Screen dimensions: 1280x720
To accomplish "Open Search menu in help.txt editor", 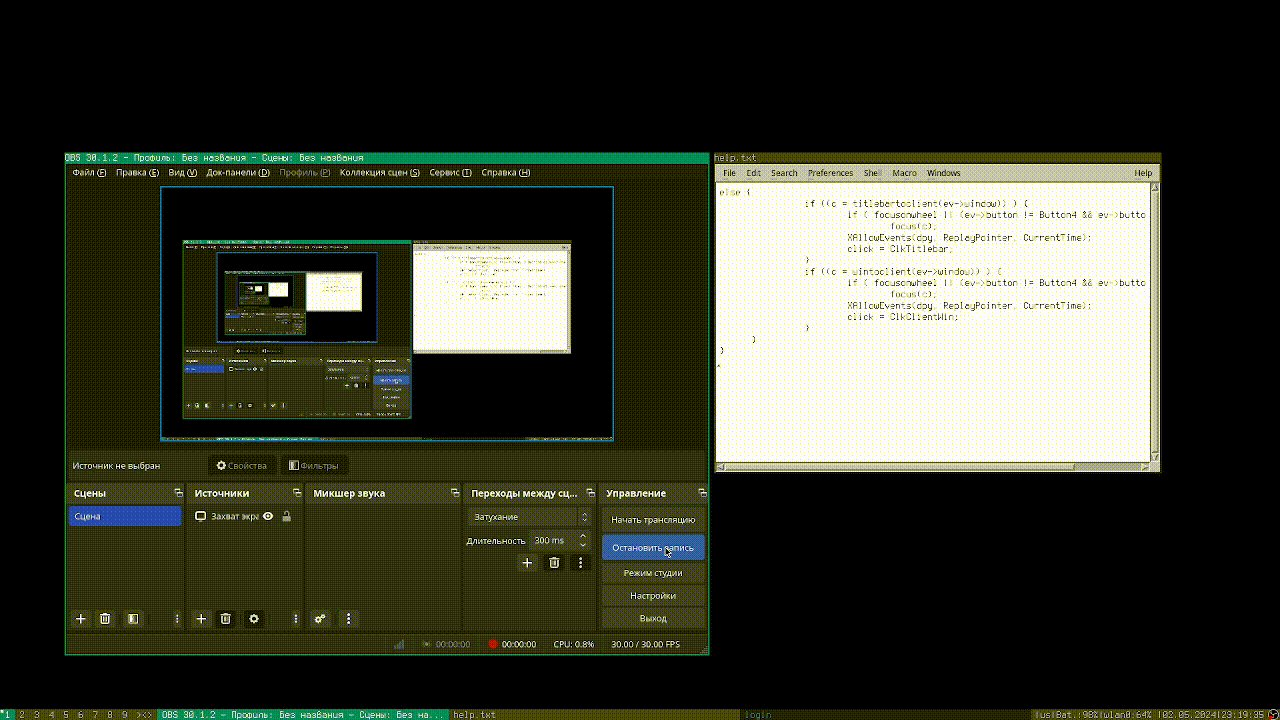I will point(784,173).
